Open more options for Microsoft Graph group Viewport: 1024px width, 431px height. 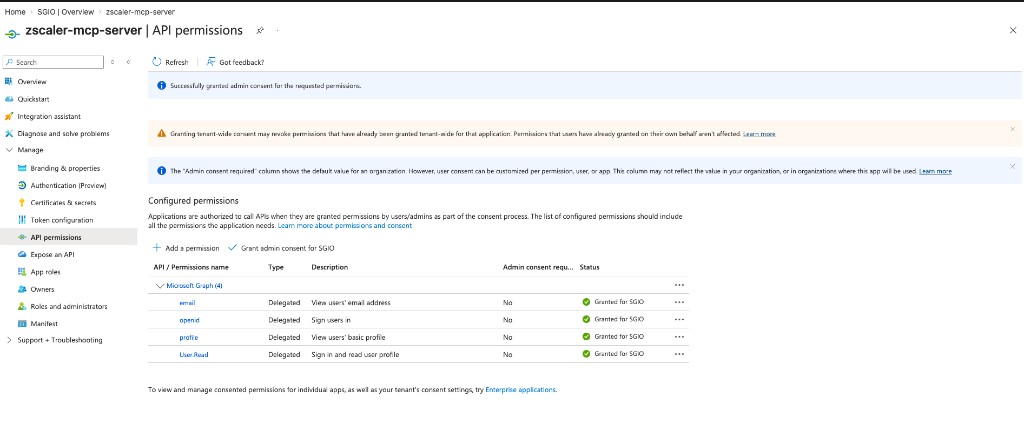pyautogui.click(x=679, y=285)
